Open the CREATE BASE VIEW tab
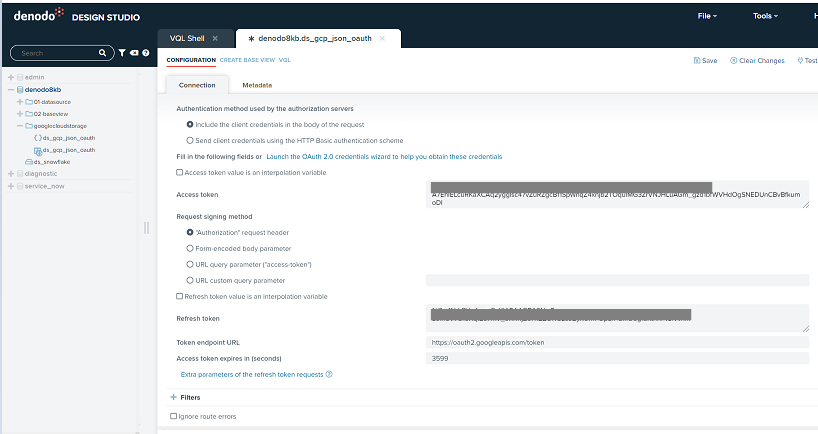 coord(247,60)
